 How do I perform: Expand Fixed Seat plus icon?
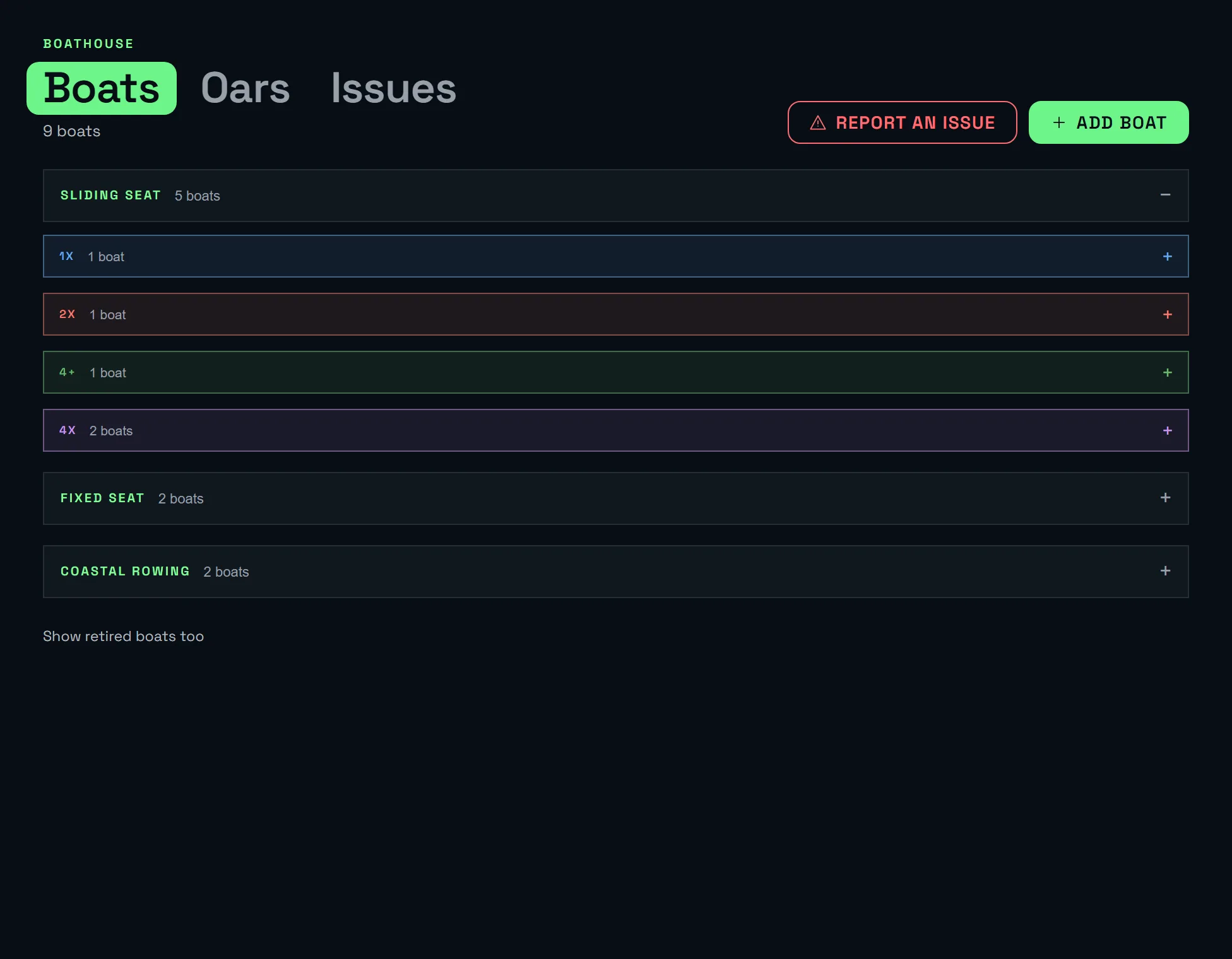(1165, 498)
